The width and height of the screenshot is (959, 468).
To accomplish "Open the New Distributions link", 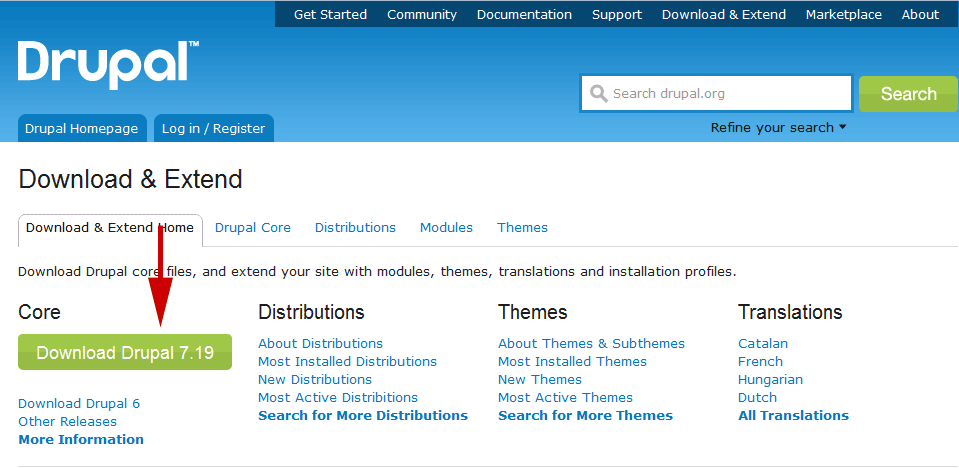I will (x=315, y=379).
